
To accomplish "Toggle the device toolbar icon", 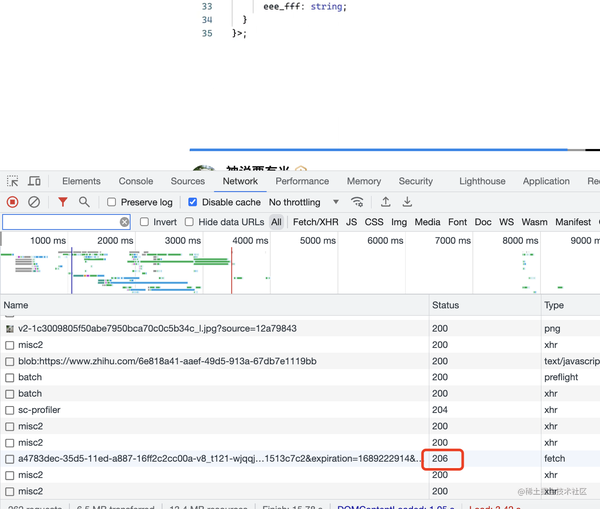I will click(x=34, y=181).
